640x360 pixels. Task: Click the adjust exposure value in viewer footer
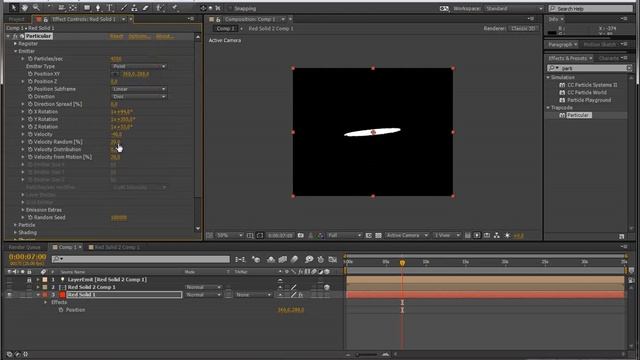pyautogui.click(x=518, y=236)
